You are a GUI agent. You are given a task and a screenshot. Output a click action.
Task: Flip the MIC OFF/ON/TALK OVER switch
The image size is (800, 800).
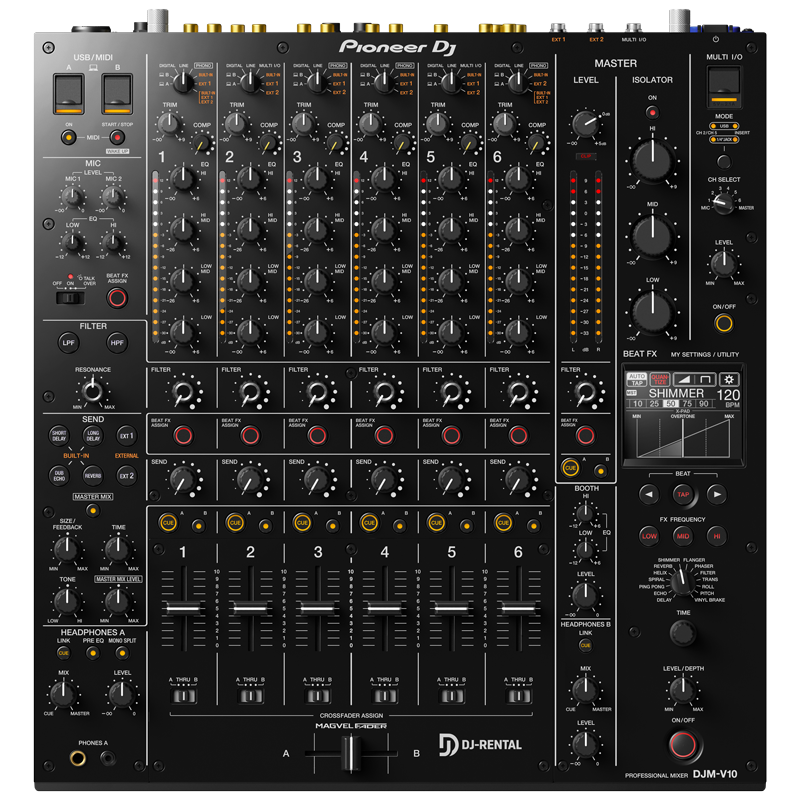pyautogui.click(x=70, y=297)
